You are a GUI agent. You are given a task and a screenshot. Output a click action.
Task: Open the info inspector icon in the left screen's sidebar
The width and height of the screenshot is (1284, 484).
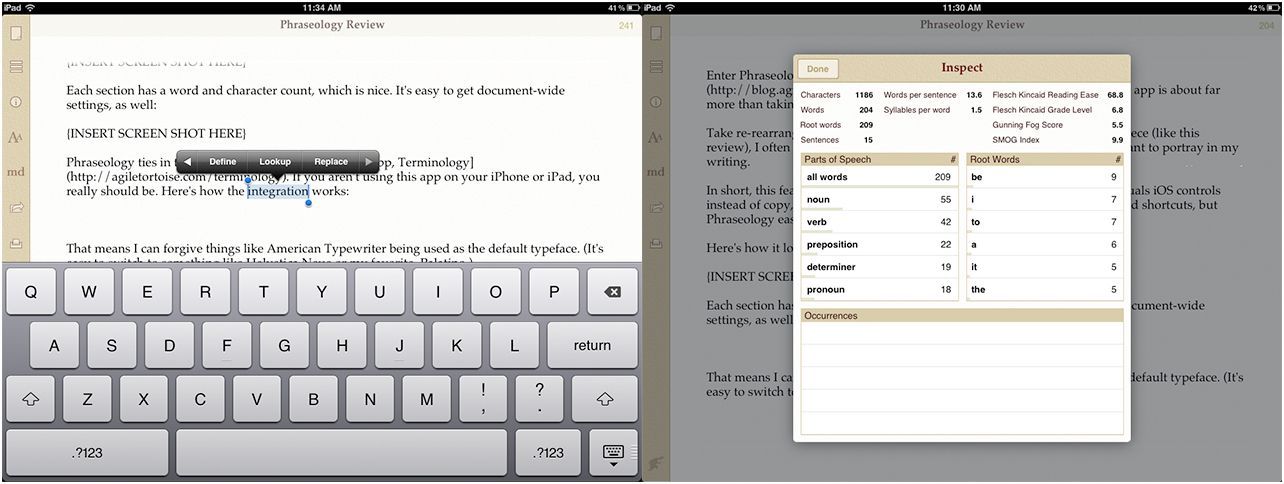click(15, 102)
